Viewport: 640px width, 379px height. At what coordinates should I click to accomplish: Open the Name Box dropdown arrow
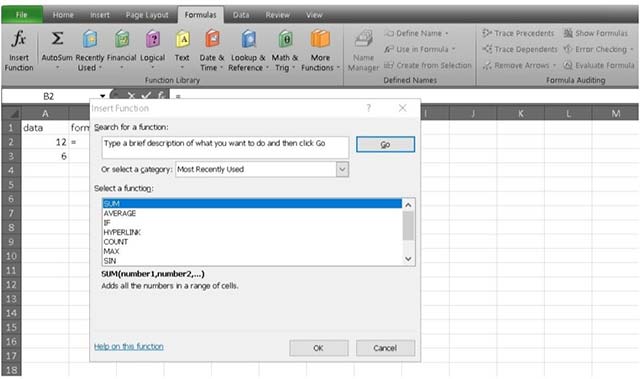click(102, 96)
